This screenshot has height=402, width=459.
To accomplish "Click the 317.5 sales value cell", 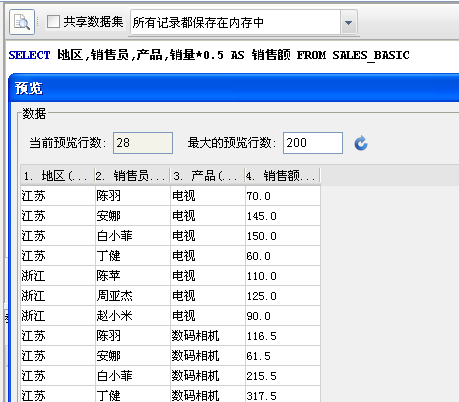I will click(283, 394).
